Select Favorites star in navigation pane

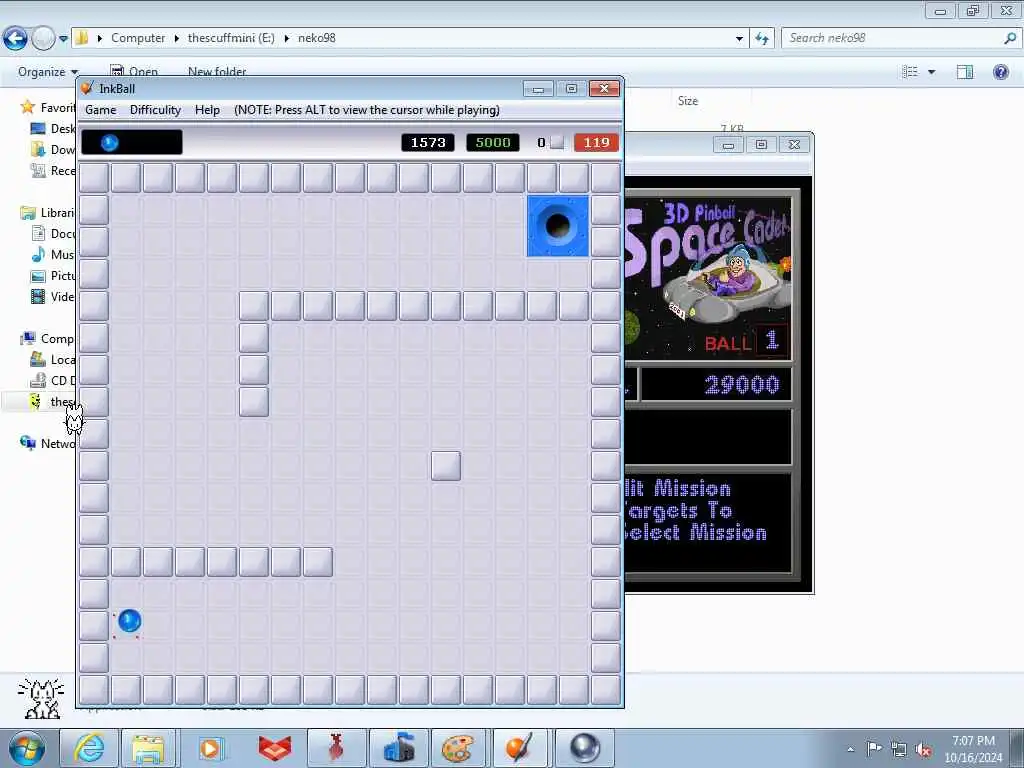[28, 107]
